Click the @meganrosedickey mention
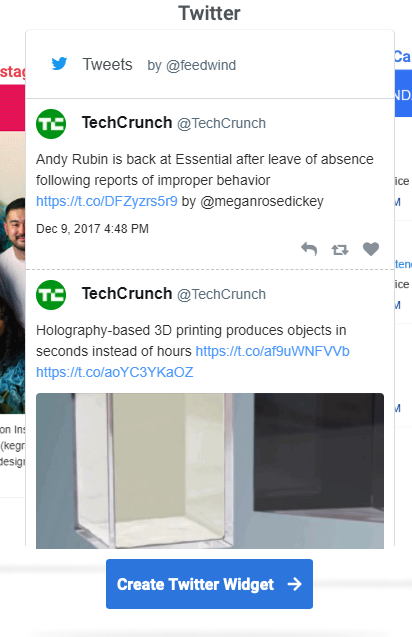The image size is (412, 637). 262,201
